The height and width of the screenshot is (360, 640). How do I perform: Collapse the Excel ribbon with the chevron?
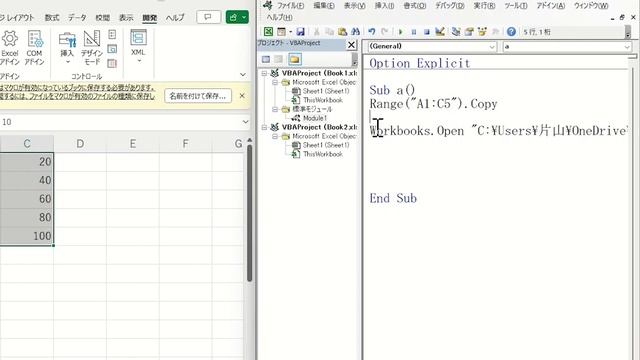pos(243,75)
